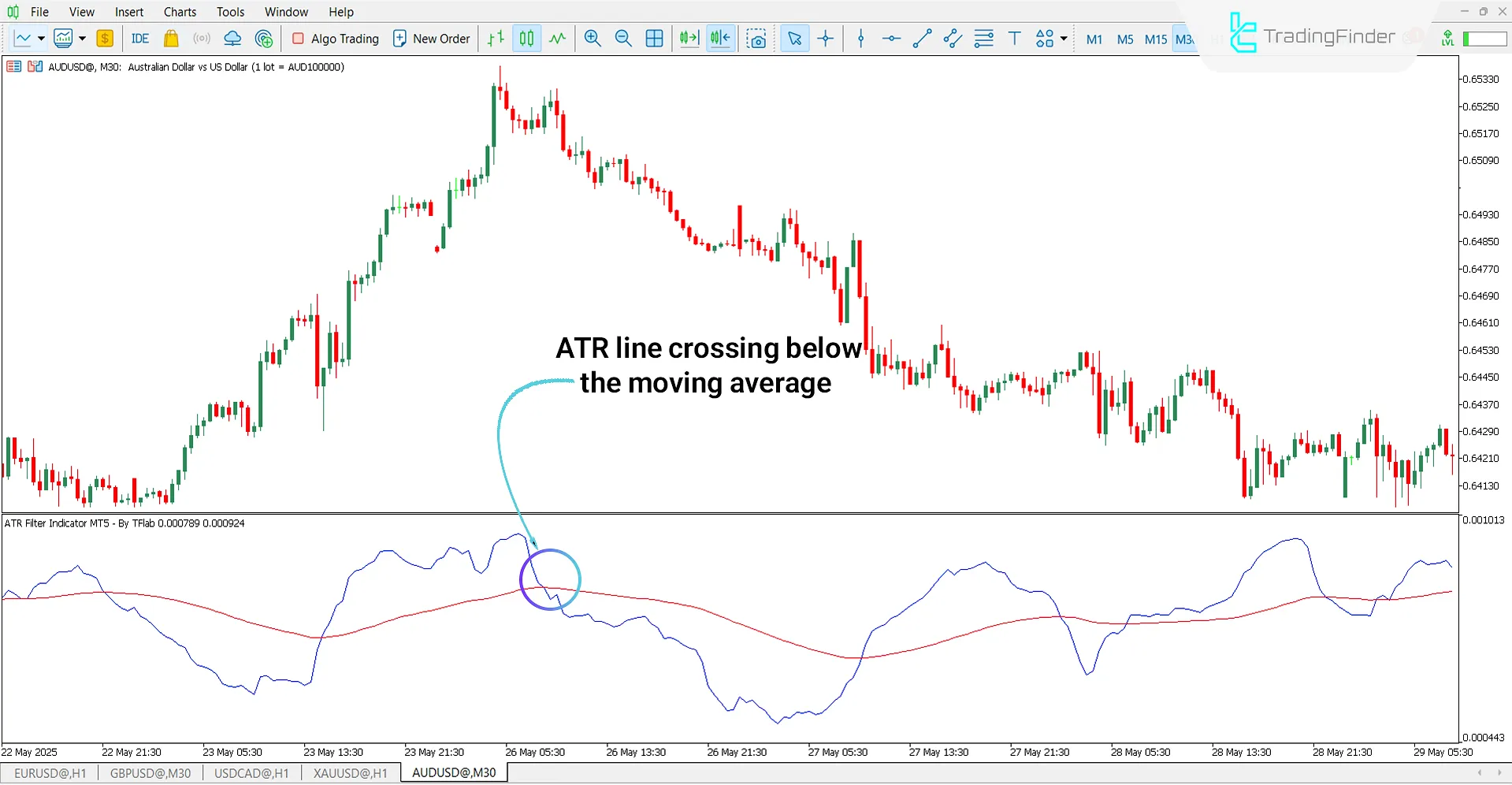Toggle Algo Trading on
The height and width of the screenshot is (785, 1512).
[336, 39]
